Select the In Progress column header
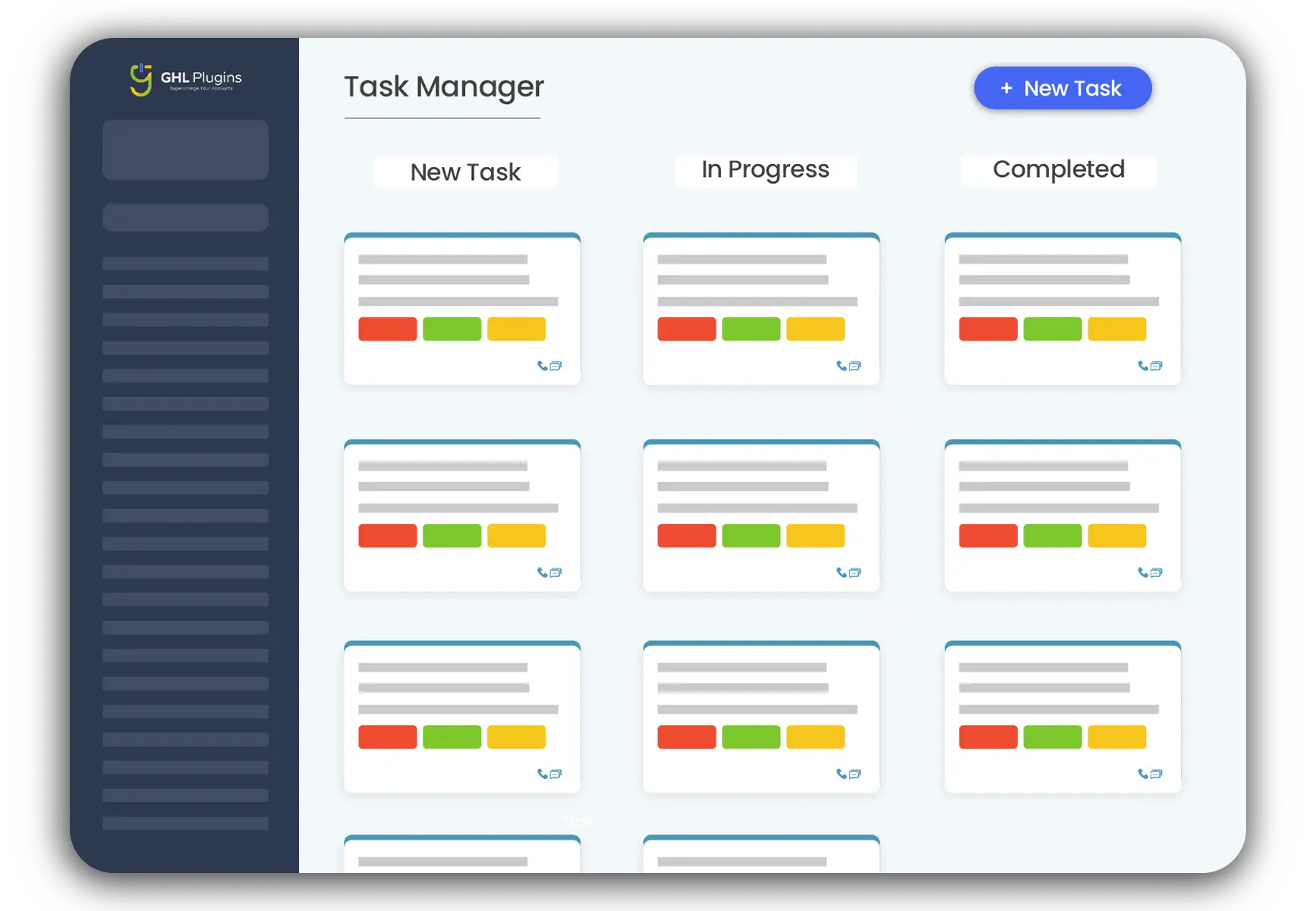Image resolution: width=1316 pixels, height=911 pixels. point(765,170)
